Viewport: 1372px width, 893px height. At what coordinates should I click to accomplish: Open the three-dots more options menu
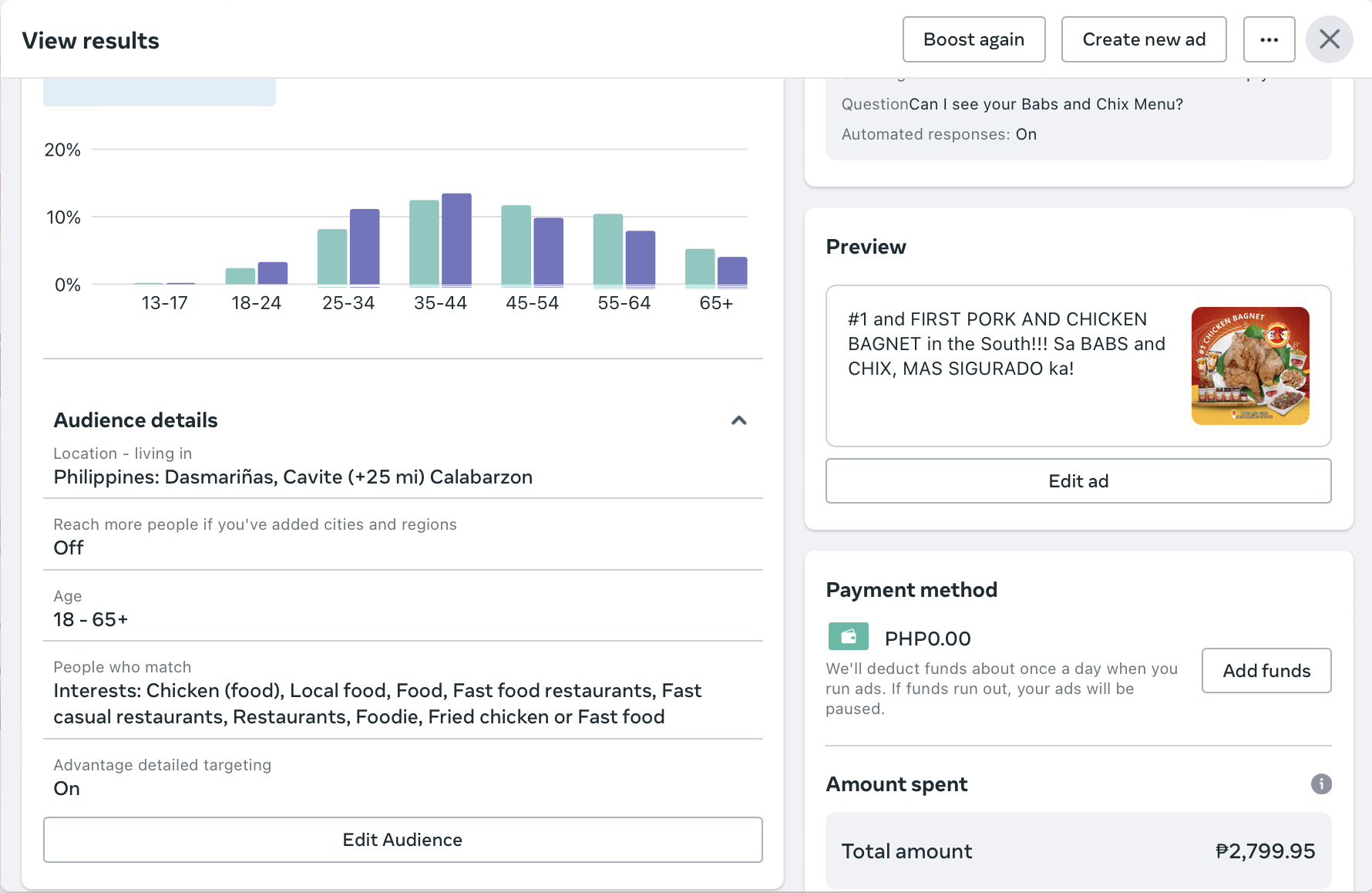(x=1269, y=39)
